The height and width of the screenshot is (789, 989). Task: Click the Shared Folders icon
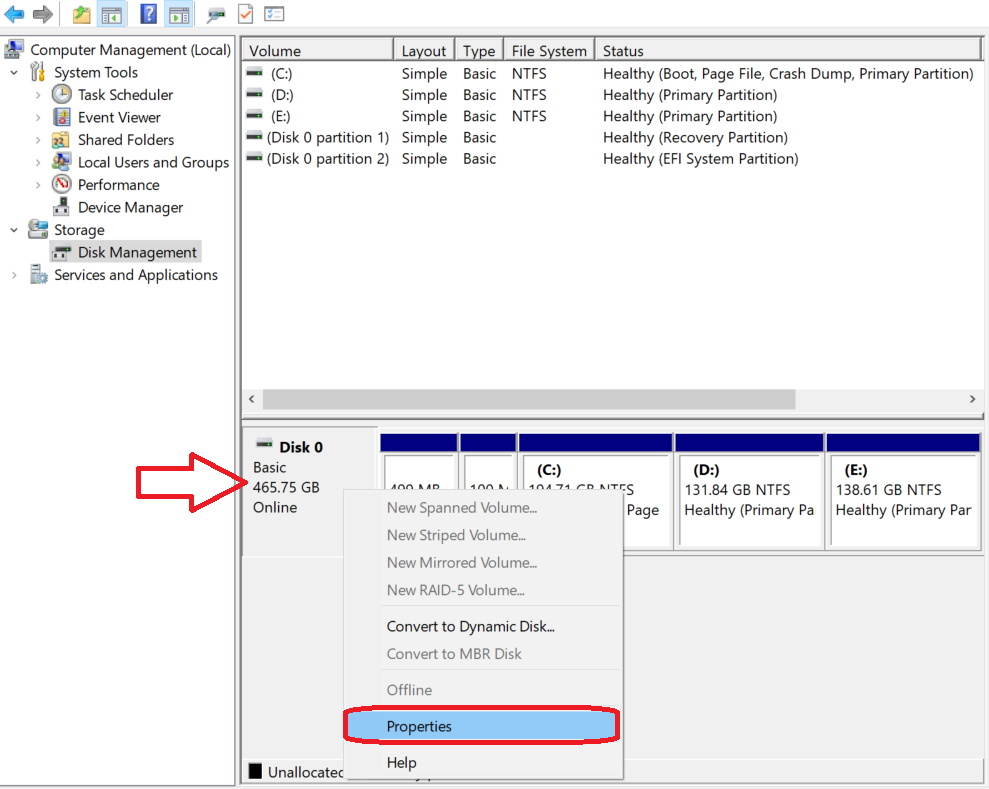point(61,139)
